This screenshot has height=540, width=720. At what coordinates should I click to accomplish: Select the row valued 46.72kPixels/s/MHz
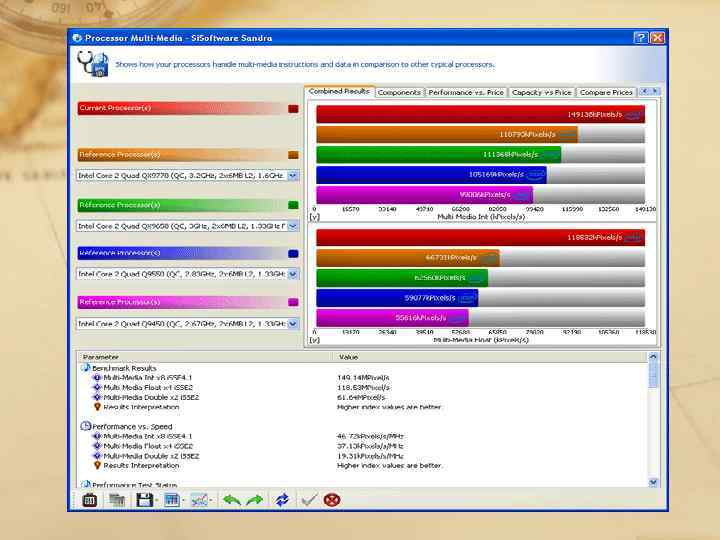click(x=363, y=436)
